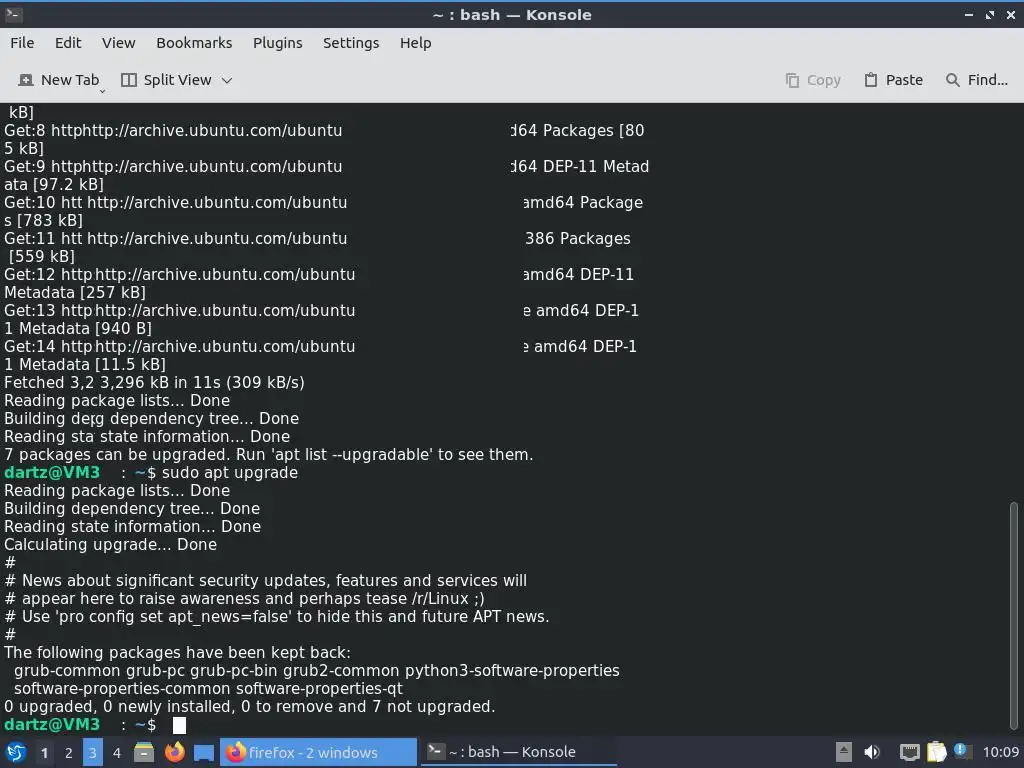The image size is (1024, 768).
Task: Click the Copy toolbar button
Action: pos(812,80)
